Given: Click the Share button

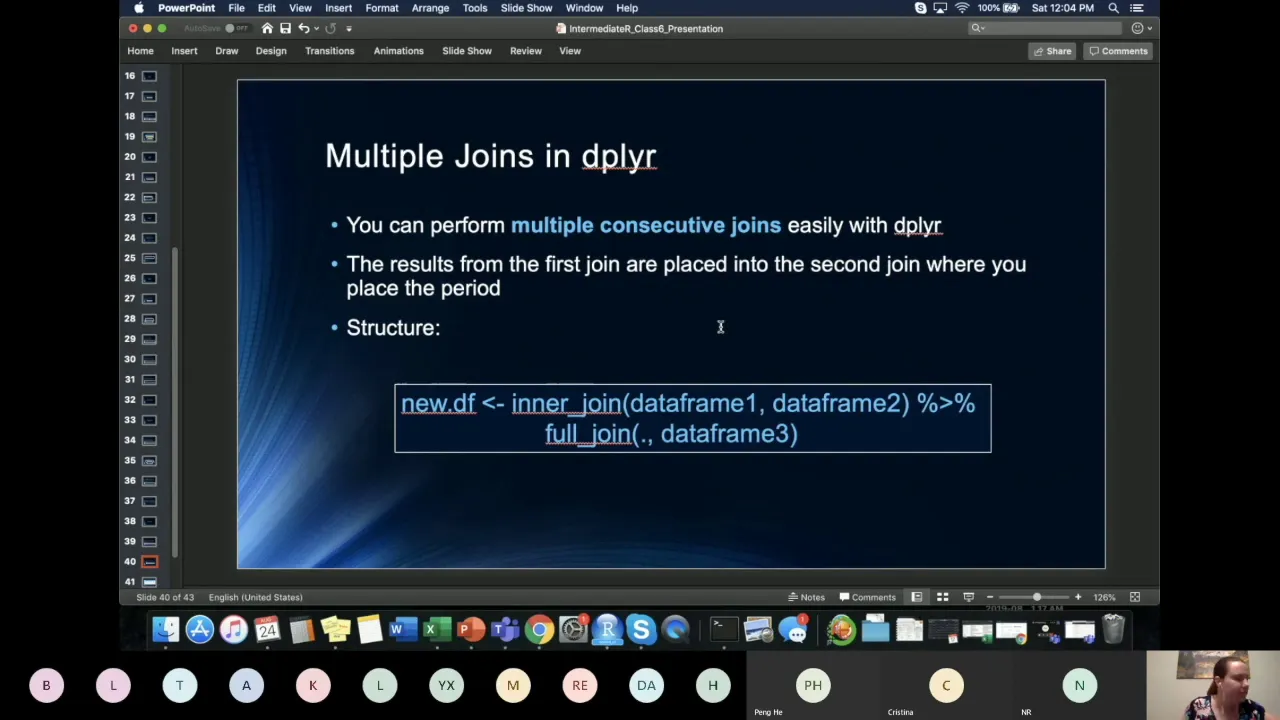Looking at the screenshot, I should pyautogui.click(x=1052, y=51).
